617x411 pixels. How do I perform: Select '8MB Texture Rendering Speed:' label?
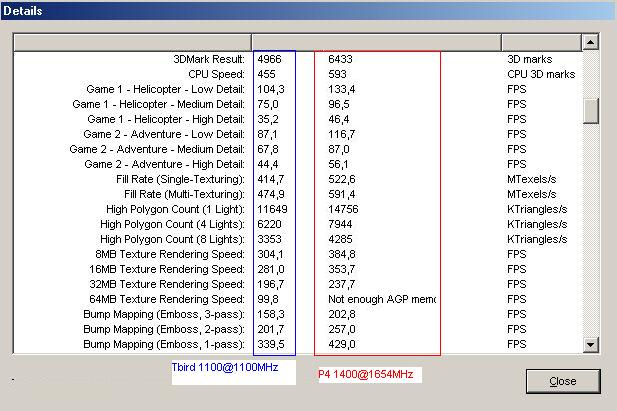[x=170, y=254]
